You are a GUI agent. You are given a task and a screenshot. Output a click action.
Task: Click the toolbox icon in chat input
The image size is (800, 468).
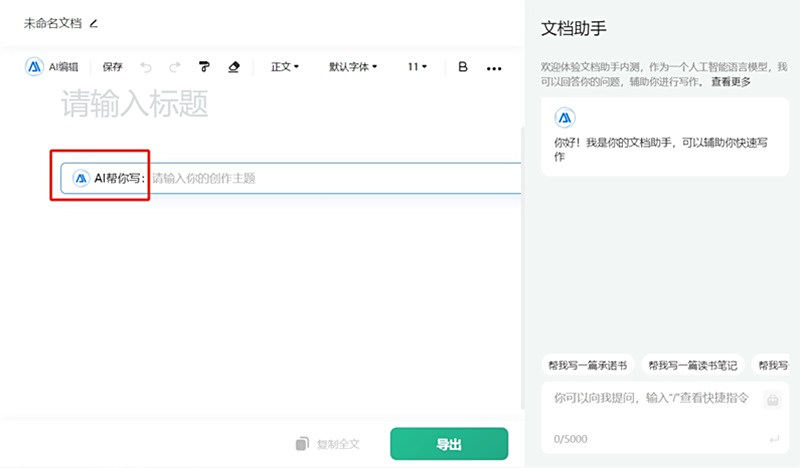772,400
